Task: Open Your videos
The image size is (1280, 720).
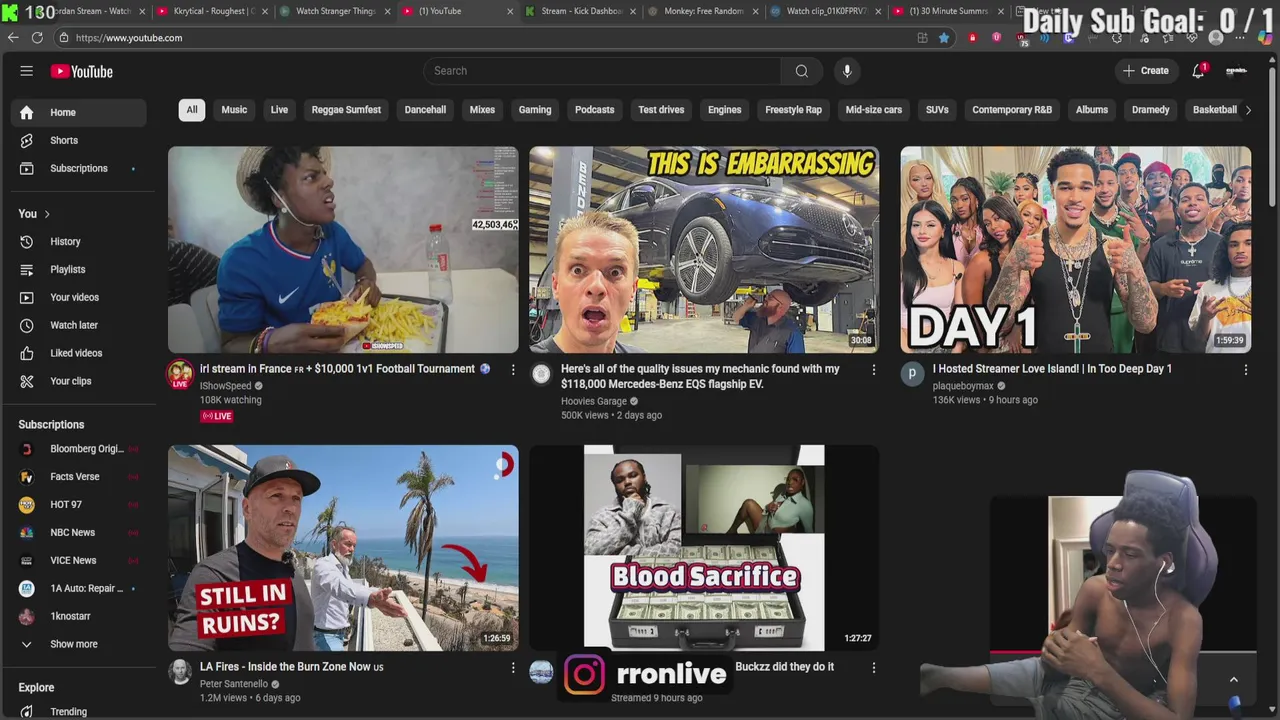Action: (x=79, y=297)
